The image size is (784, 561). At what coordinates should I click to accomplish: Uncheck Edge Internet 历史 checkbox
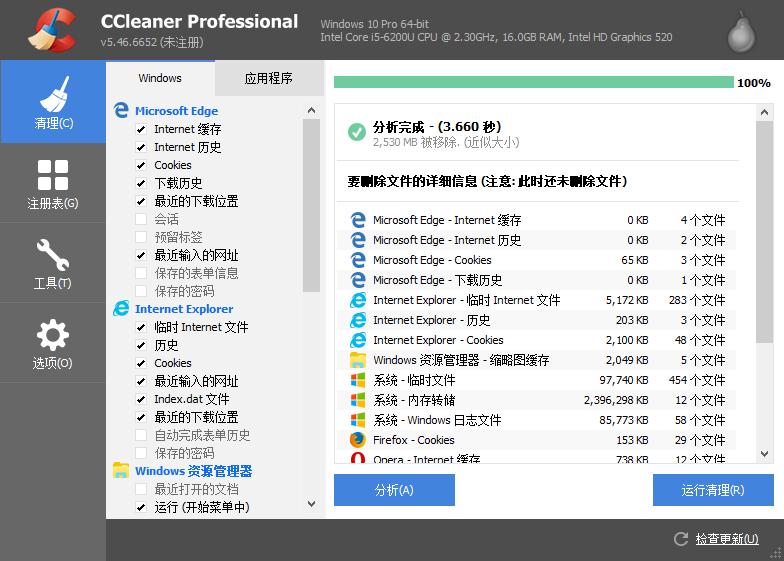coord(141,148)
